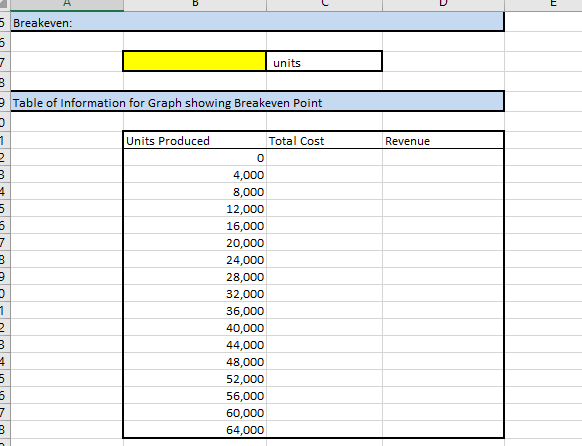Select the column C header
The width and height of the screenshot is (582, 446).
tap(324, 4)
